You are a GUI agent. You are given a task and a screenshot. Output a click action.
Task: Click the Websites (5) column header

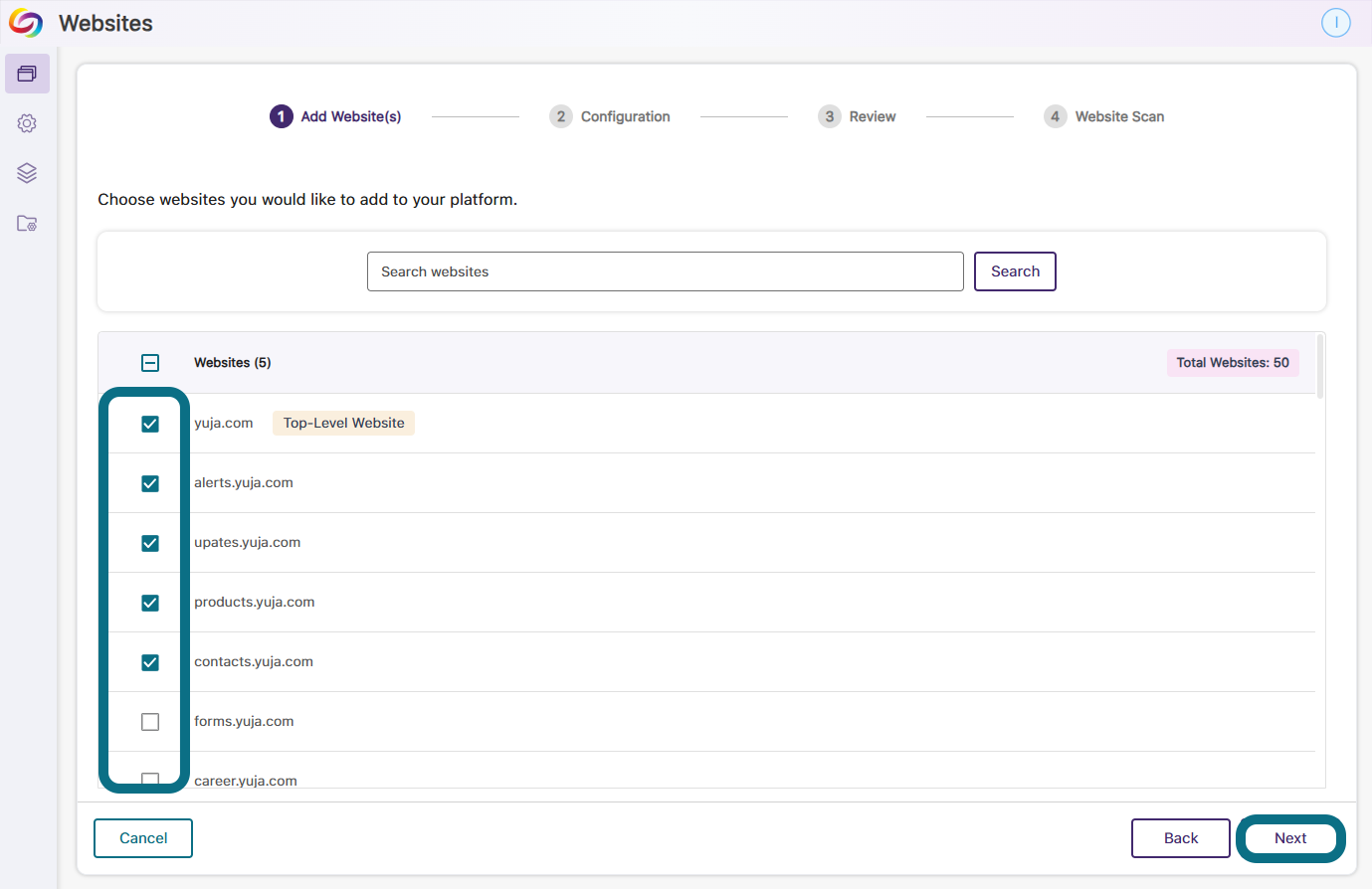tap(233, 363)
